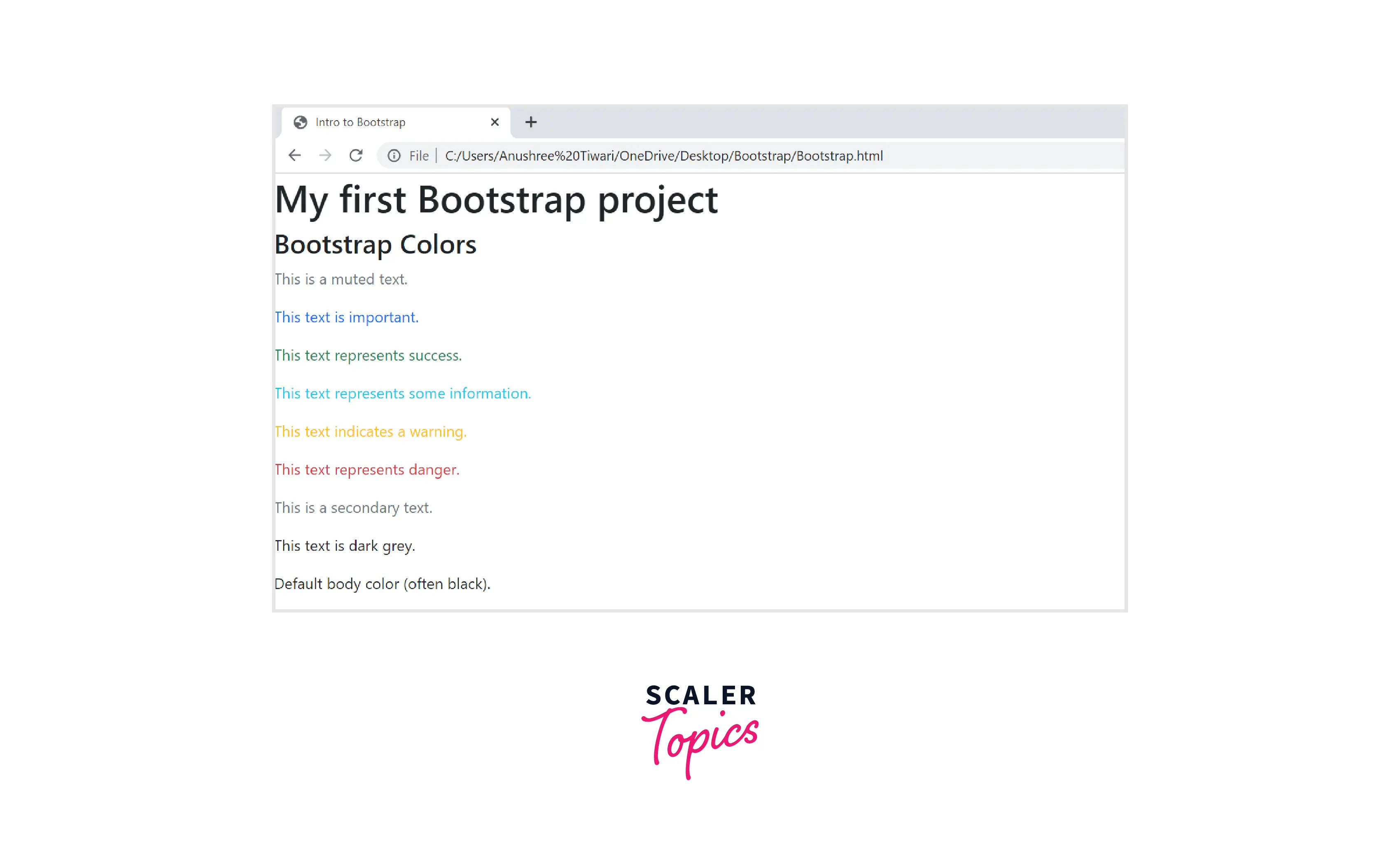Image resolution: width=1400 pixels, height=855 pixels.
Task: Click the red danger text
Action: click(x=366, y=470)
